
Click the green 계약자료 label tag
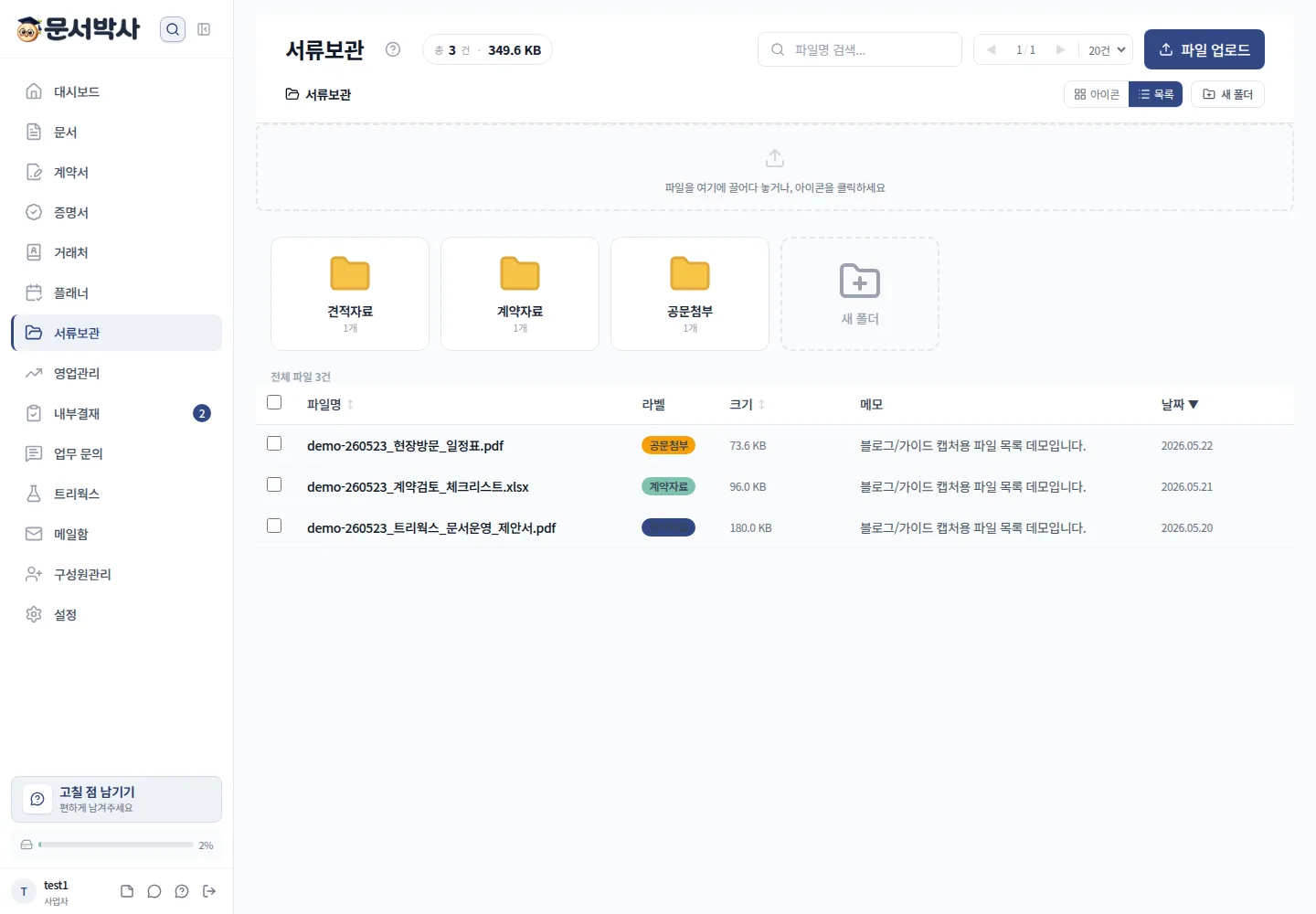[x=668, y=486]
